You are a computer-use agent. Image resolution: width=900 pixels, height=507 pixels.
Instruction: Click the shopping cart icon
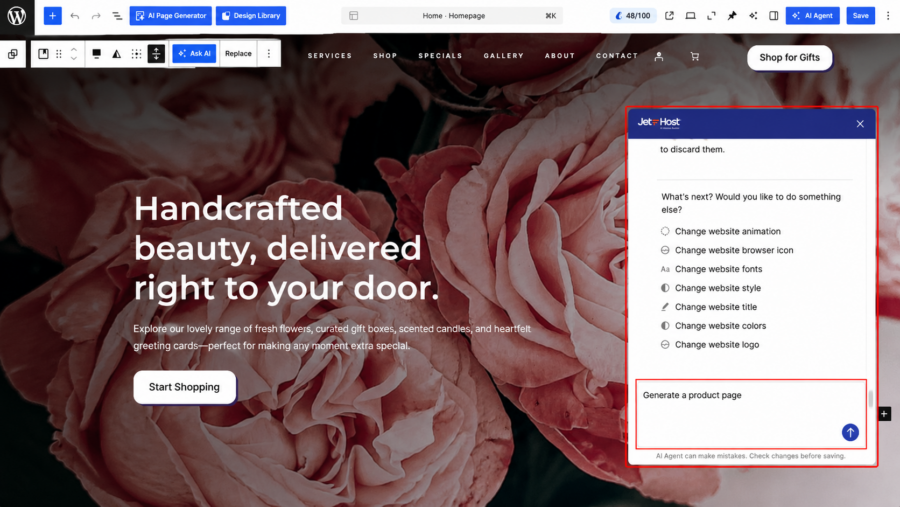[x=695, y=56]
